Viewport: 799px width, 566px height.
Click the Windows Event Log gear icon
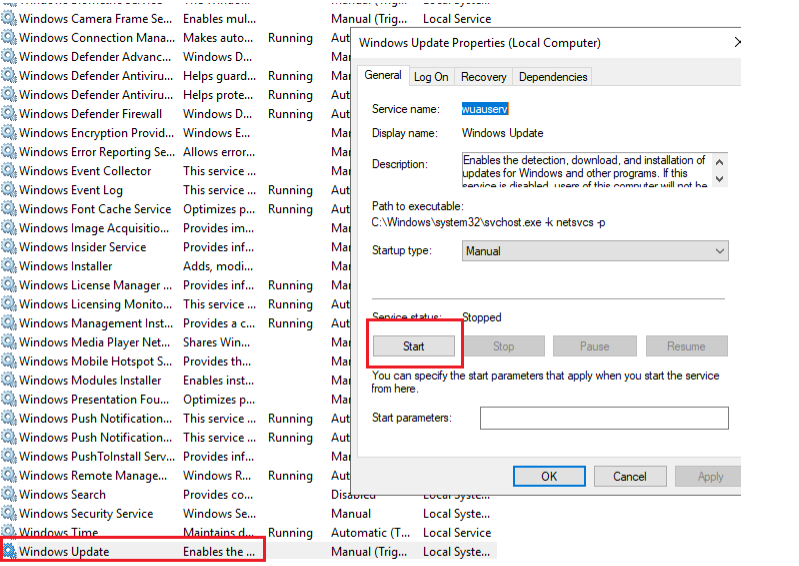[x=9, y=190]
